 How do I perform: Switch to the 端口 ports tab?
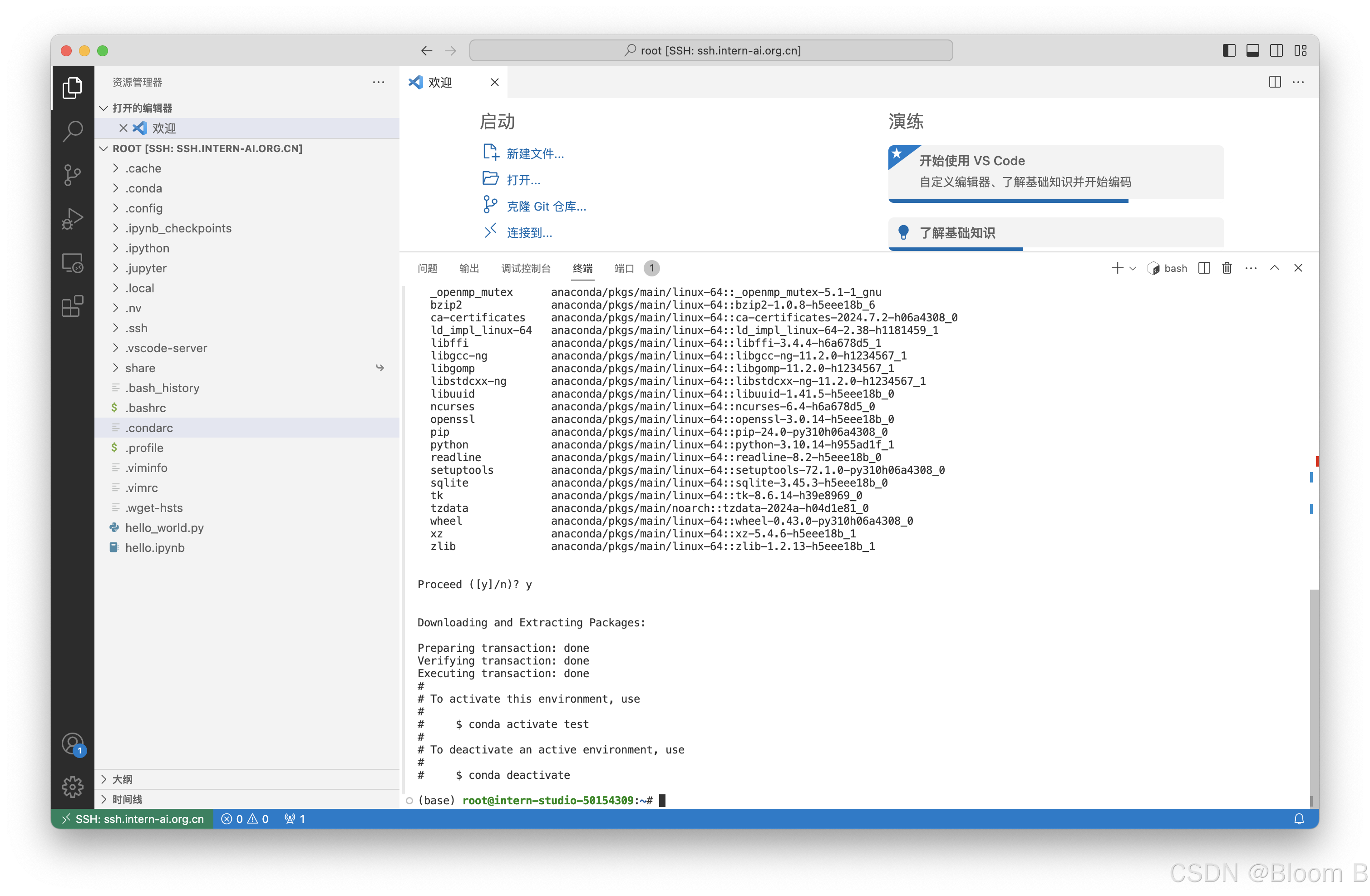point(624,268)
